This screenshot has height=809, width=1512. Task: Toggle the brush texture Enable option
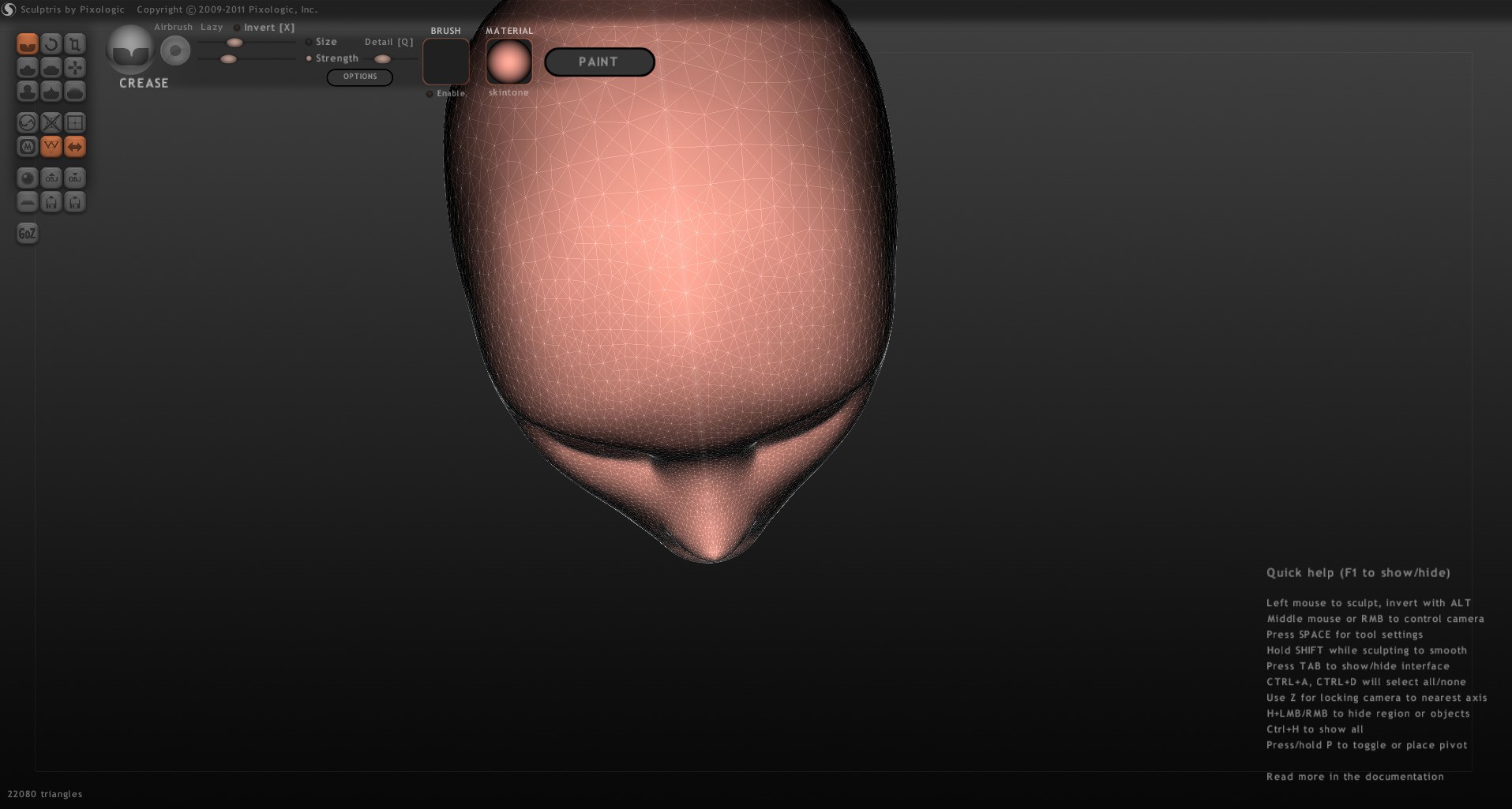pos(446,93)
